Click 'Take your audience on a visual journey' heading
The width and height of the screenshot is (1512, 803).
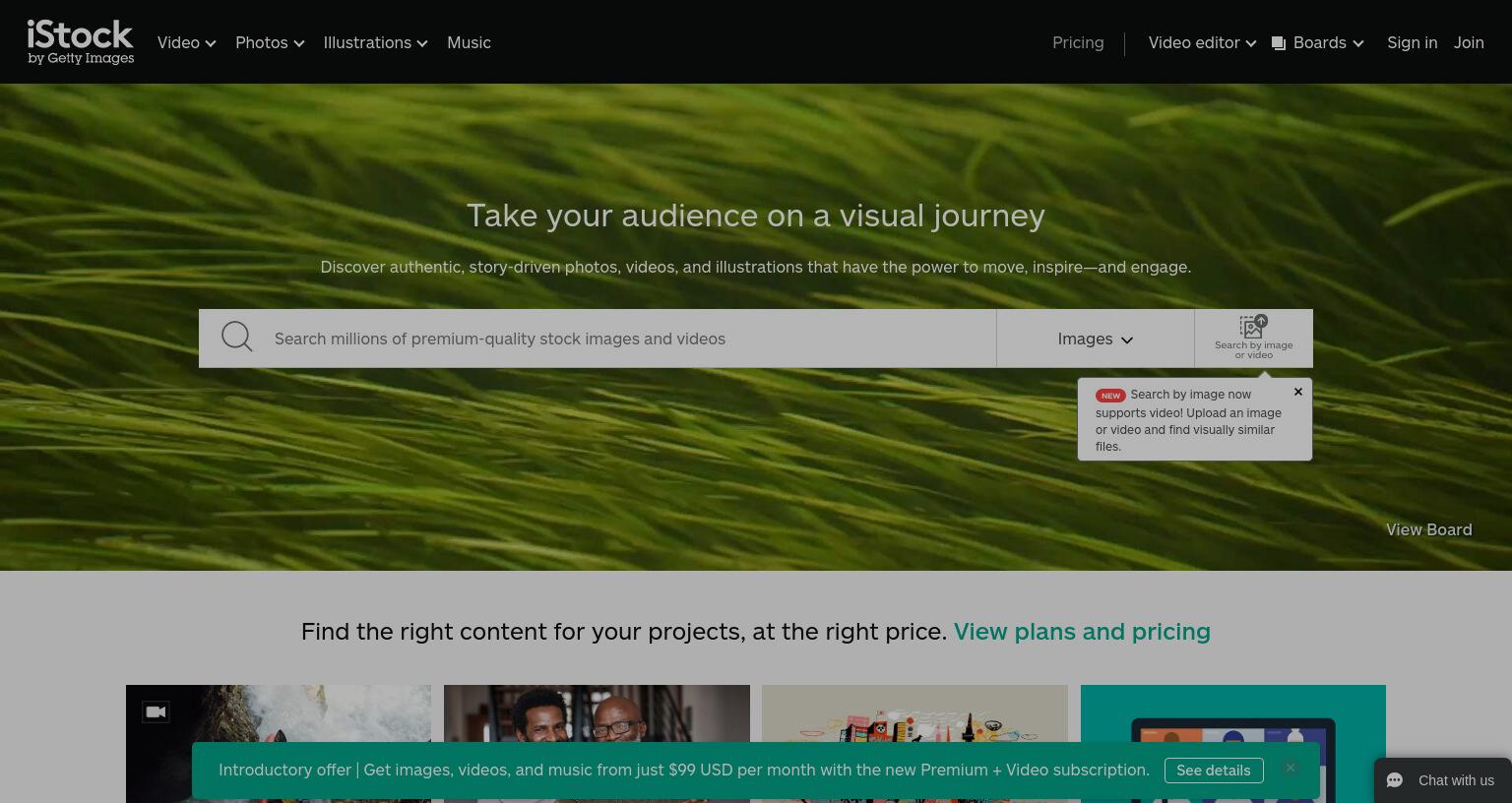pos(756,216)
